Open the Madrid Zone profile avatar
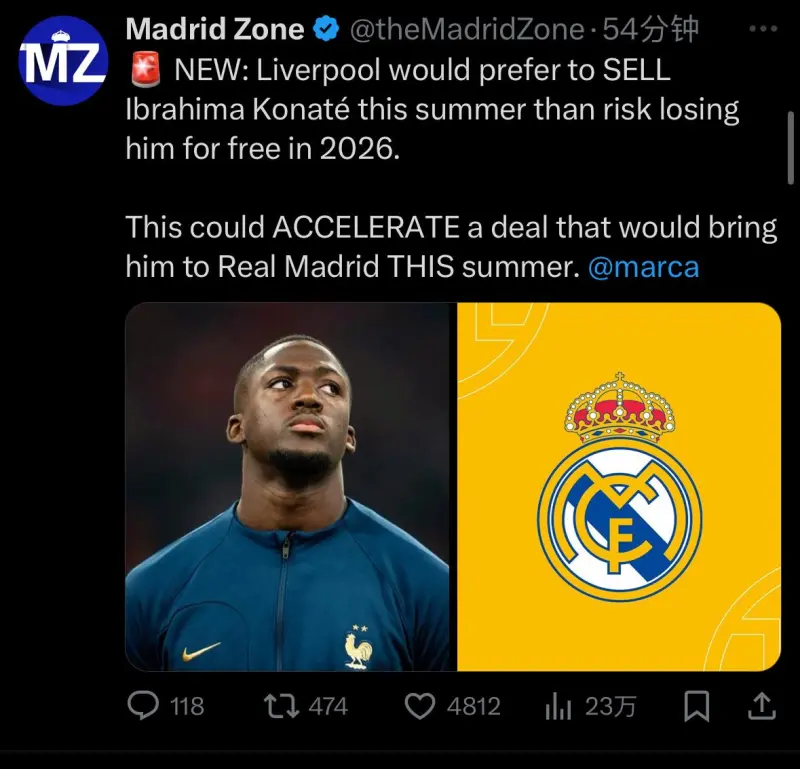800x769 pixels. coord(63,61)
